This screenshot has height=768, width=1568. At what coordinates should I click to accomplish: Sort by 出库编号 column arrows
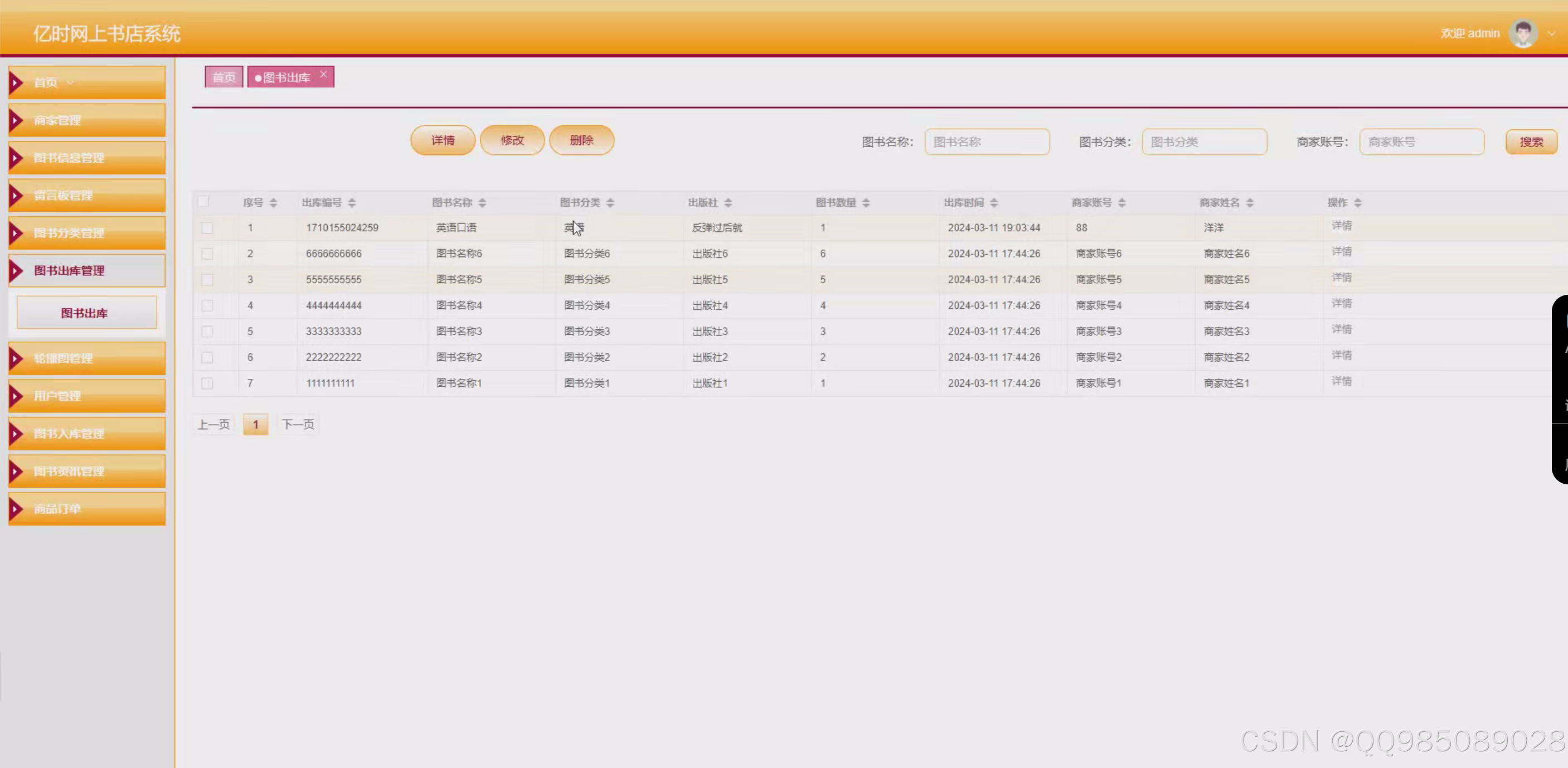[x=352, y=203]
